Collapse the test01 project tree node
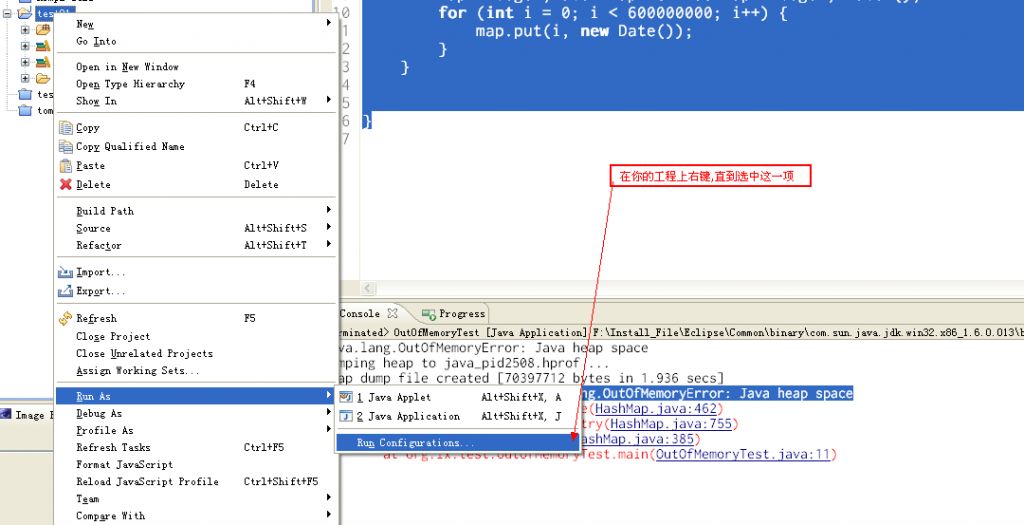 7,12
